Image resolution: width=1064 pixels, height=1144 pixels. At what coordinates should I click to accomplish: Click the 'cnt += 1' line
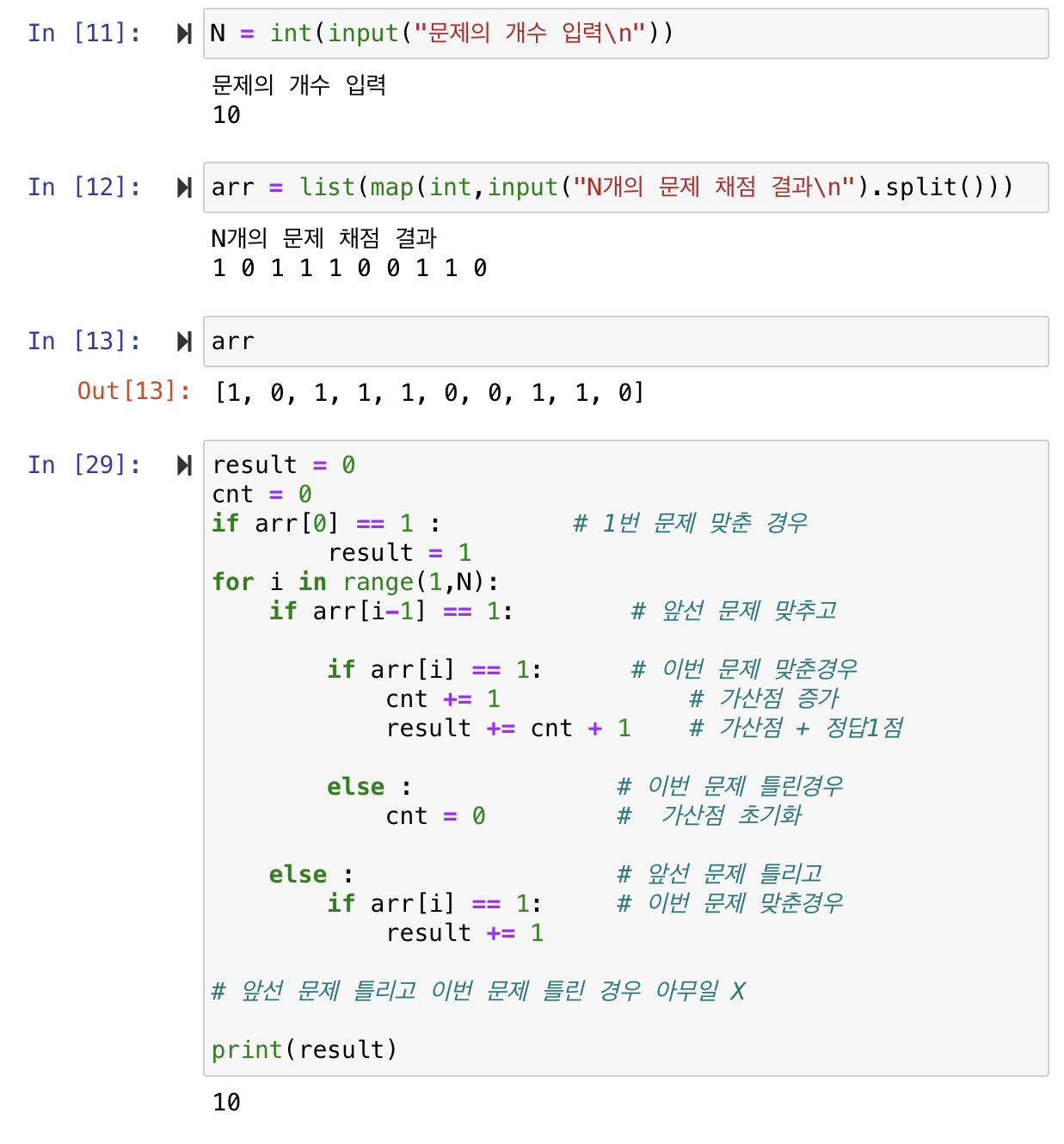coord(443,699)
